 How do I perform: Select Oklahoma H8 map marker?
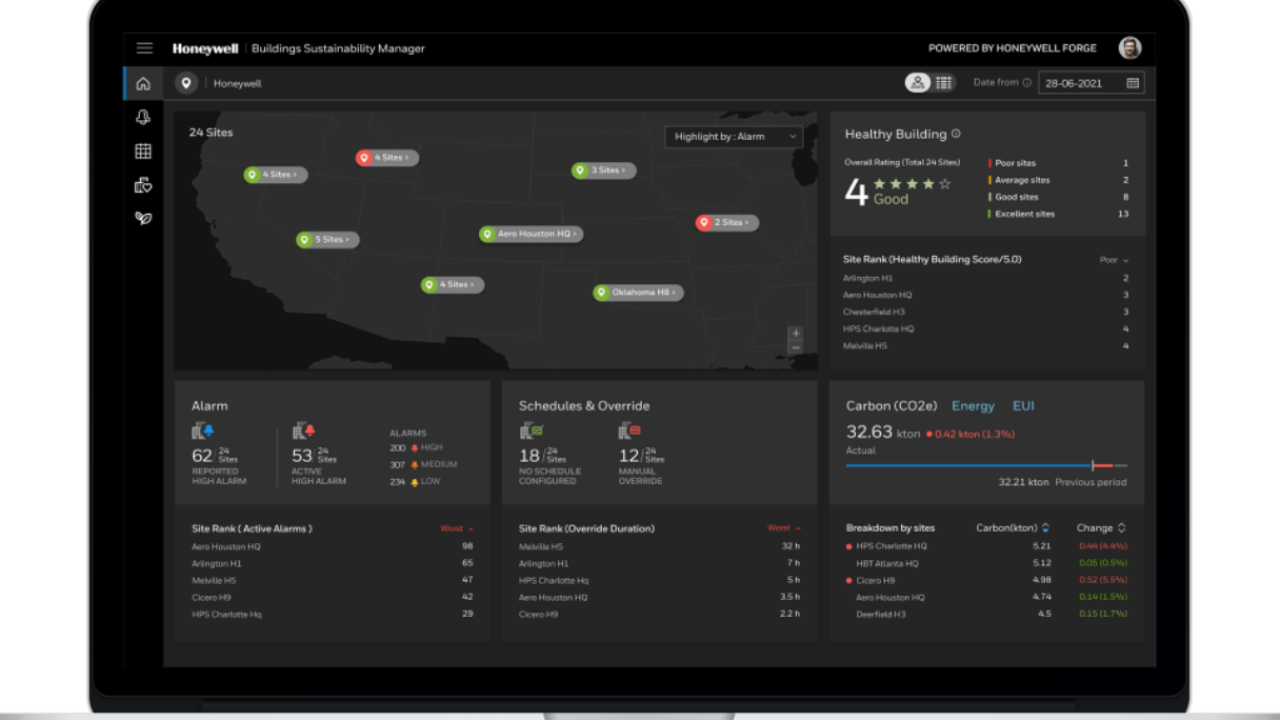pos(639,292)
